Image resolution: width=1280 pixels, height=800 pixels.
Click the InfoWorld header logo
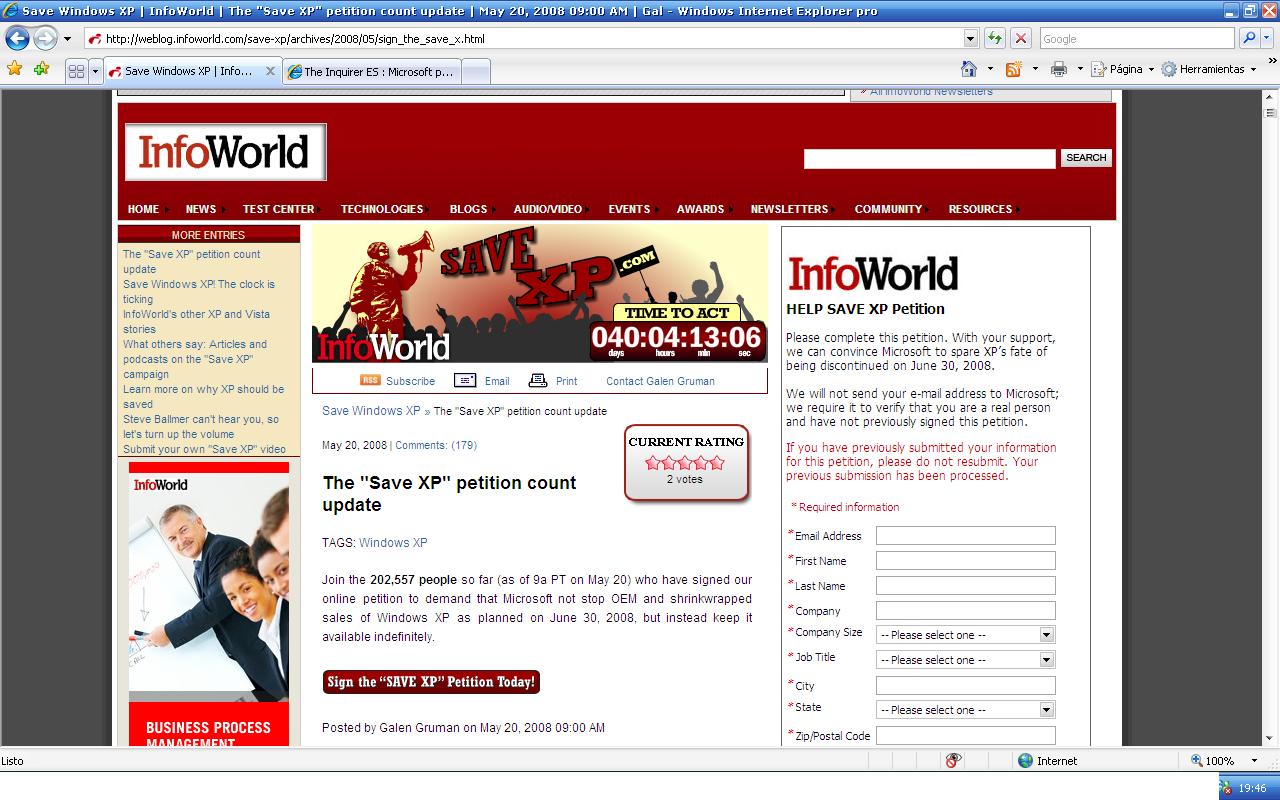[225, 152]
